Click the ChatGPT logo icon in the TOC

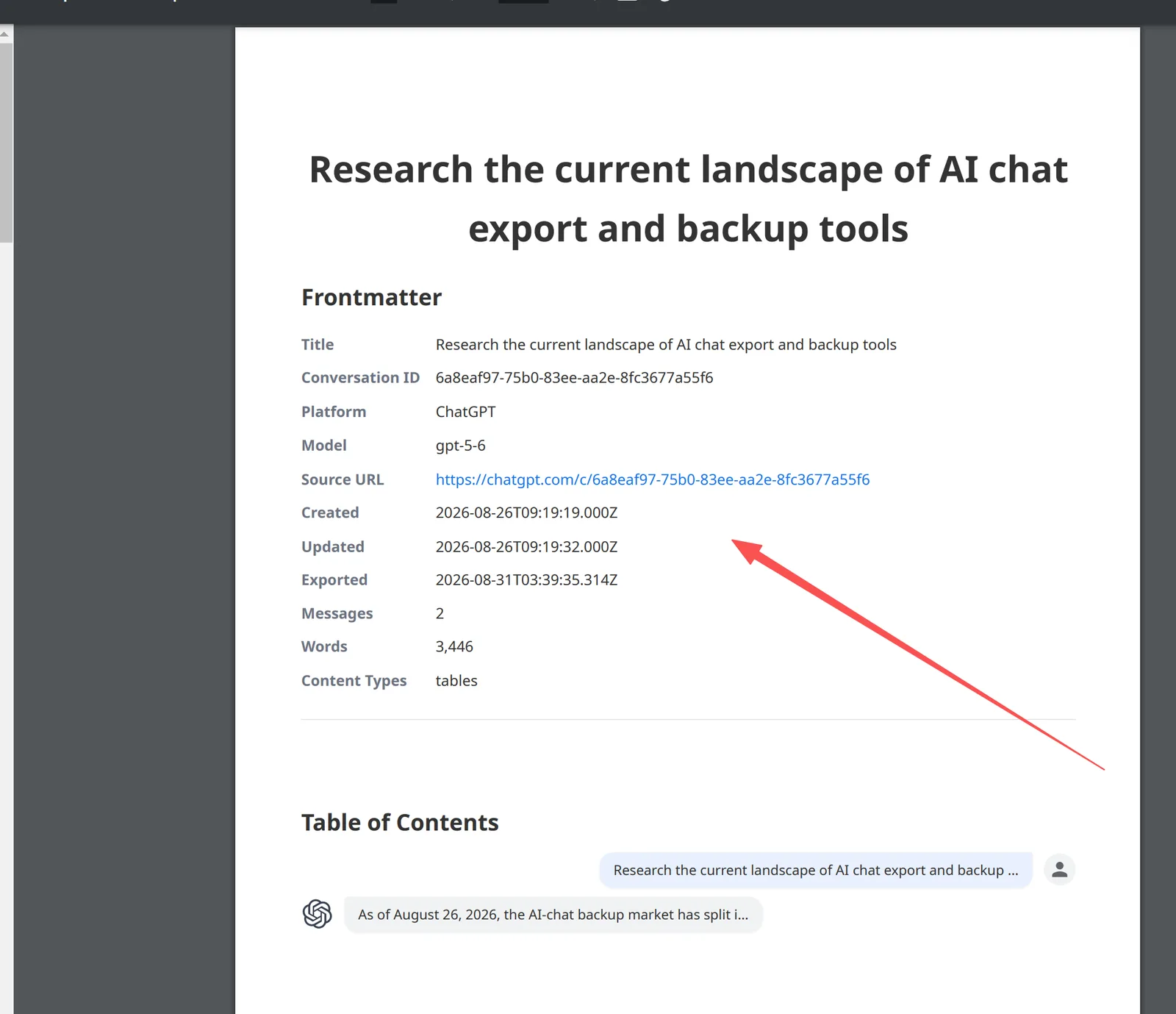(x=318, y=914)
